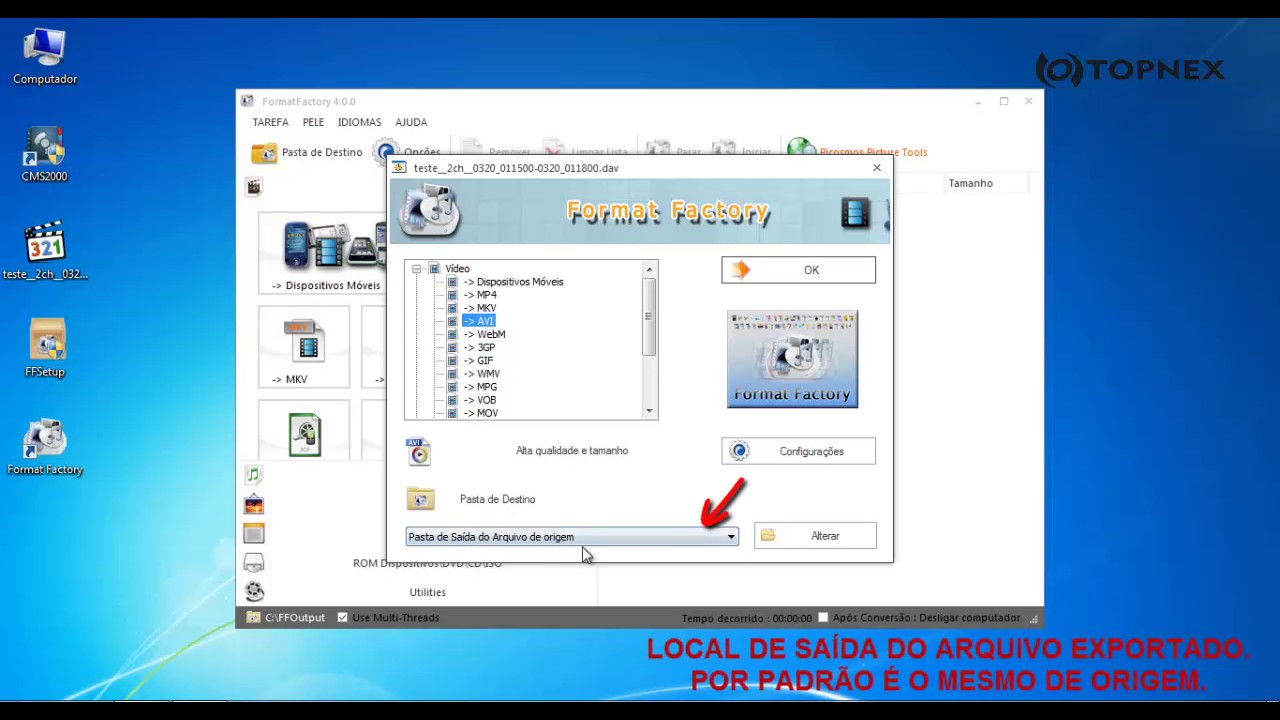This screenshot has height=720, width=1280.
Task: Click the Picosmos Picture Tools globe icon
Action: coord(801,151)
